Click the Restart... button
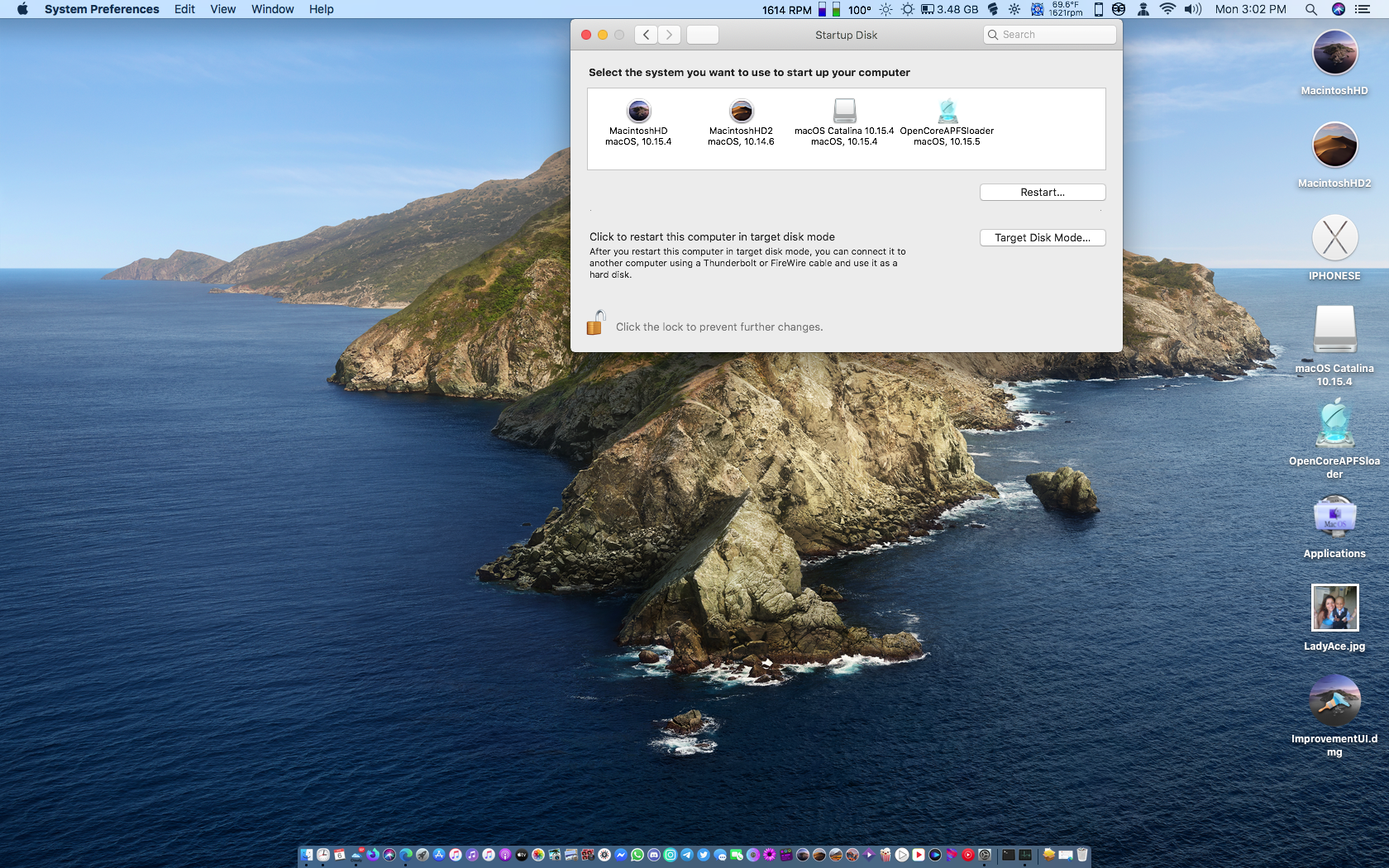The width and height of the screenshot is (1389, 868). coord(1043,193)
